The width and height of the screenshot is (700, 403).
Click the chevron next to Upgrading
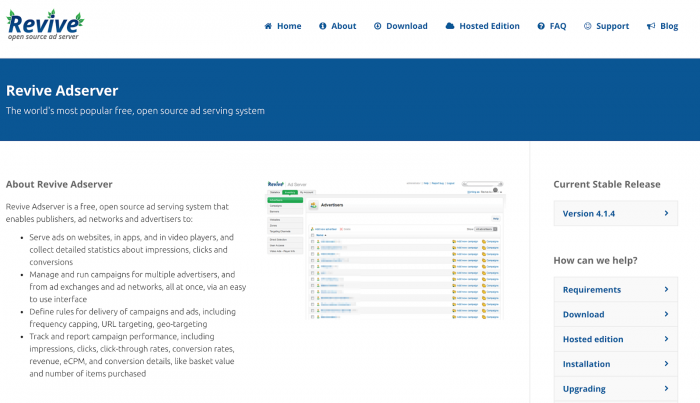click(666, 389)
